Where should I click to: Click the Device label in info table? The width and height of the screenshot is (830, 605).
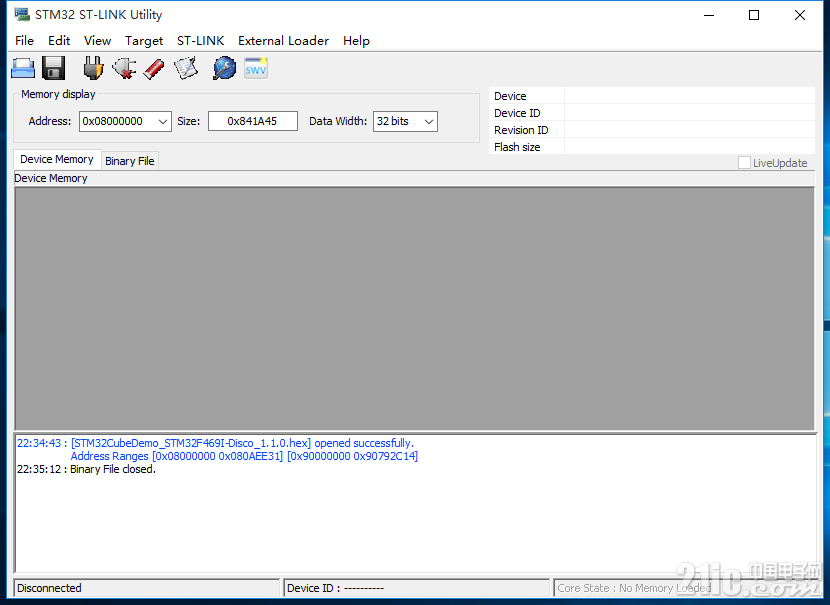(x=510, y=96)
